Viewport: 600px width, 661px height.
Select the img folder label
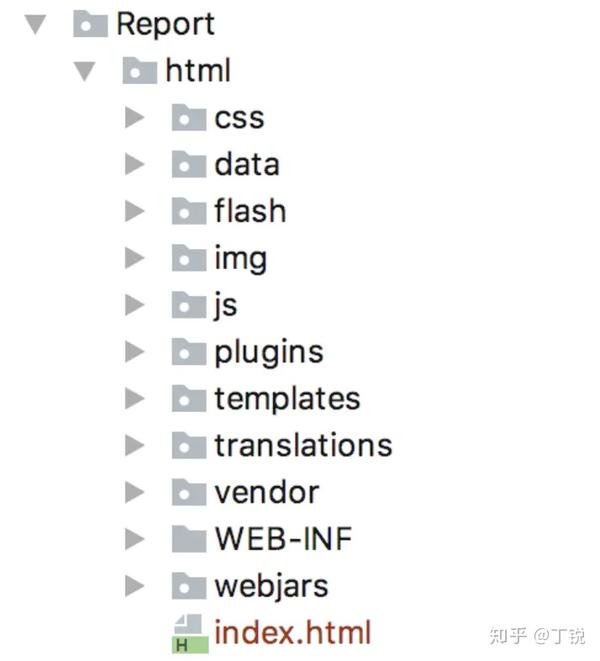pos(241,259)
